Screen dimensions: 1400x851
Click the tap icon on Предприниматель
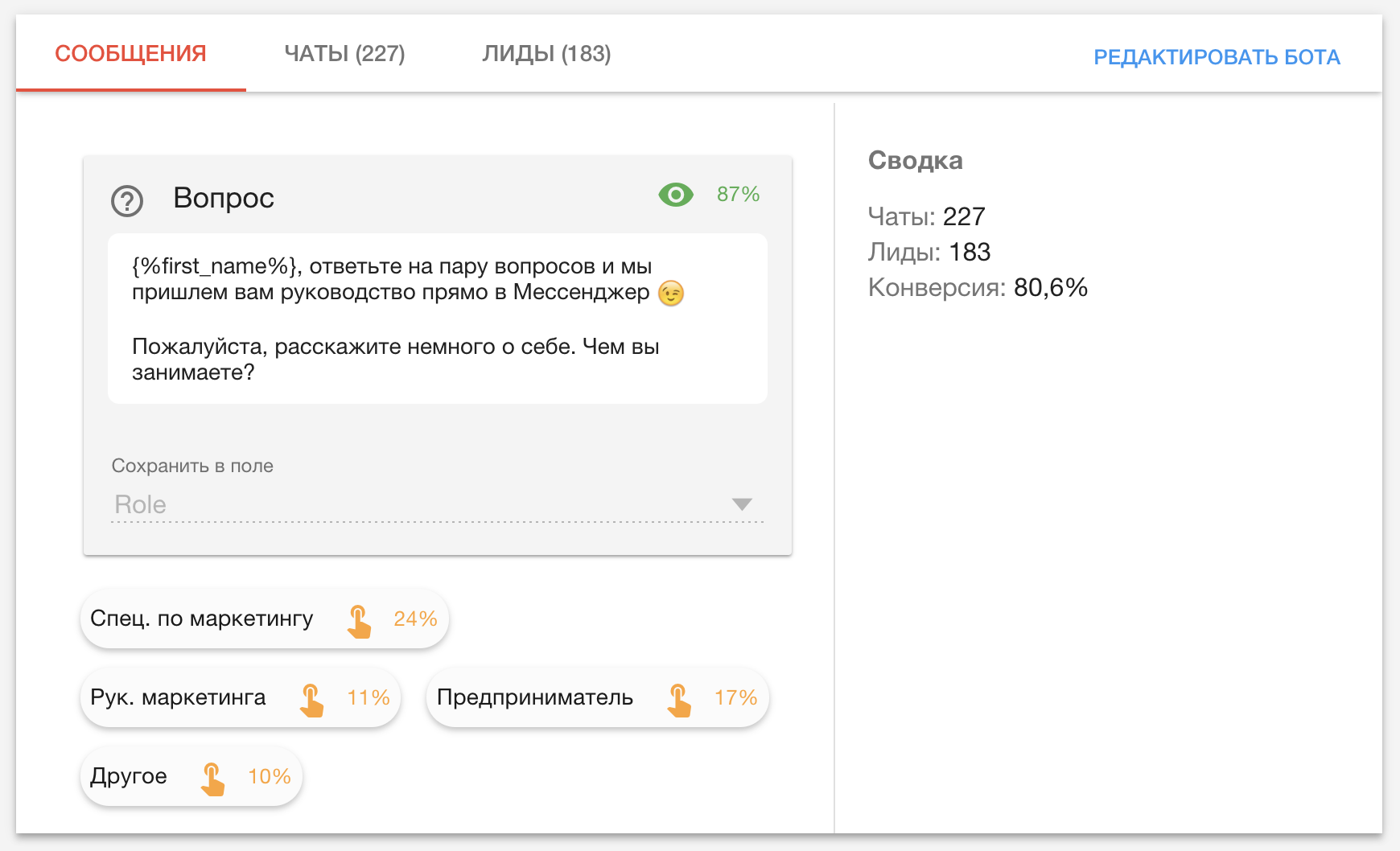pyautogui.click(x=679, y=701)
